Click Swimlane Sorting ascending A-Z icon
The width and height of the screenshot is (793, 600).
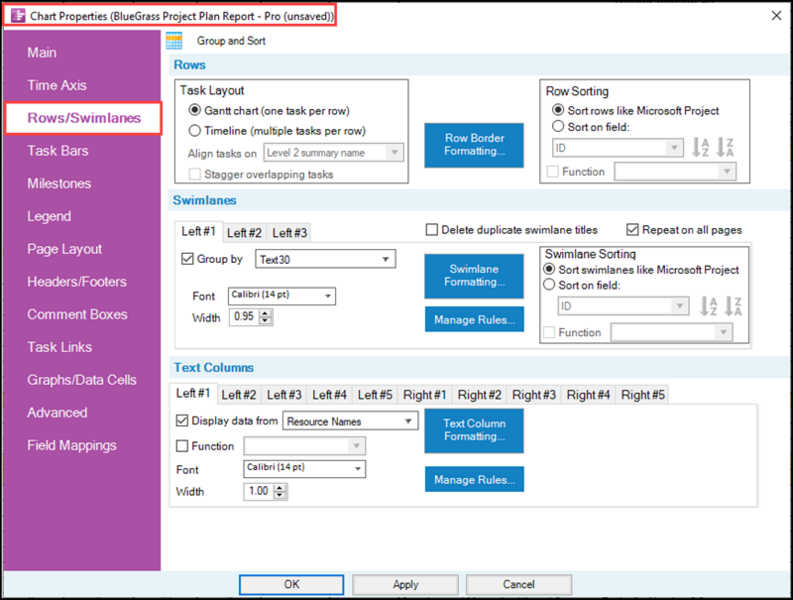[709, 306]
